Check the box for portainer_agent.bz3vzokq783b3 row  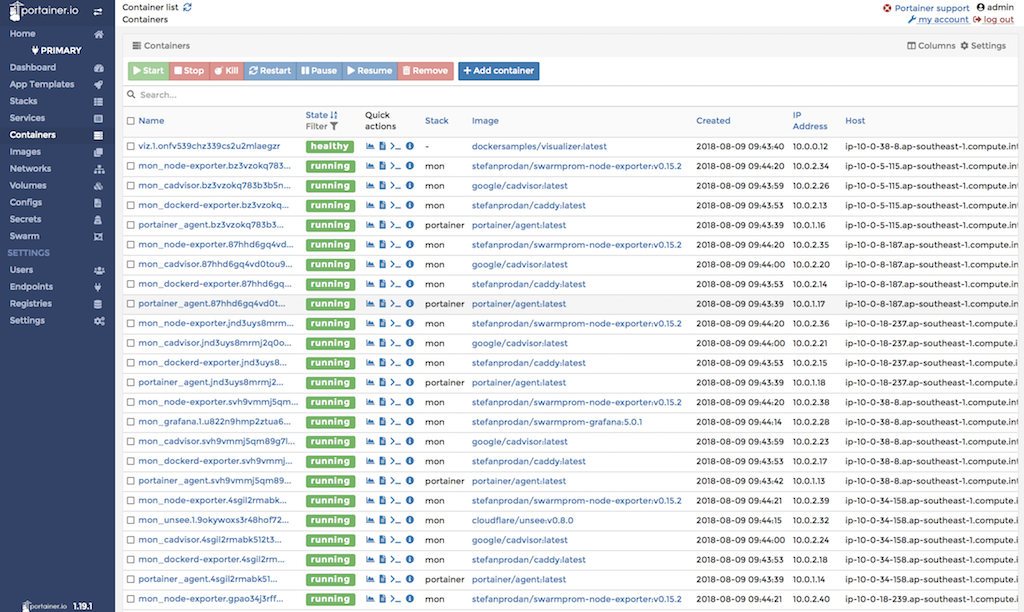coord(131,225)
